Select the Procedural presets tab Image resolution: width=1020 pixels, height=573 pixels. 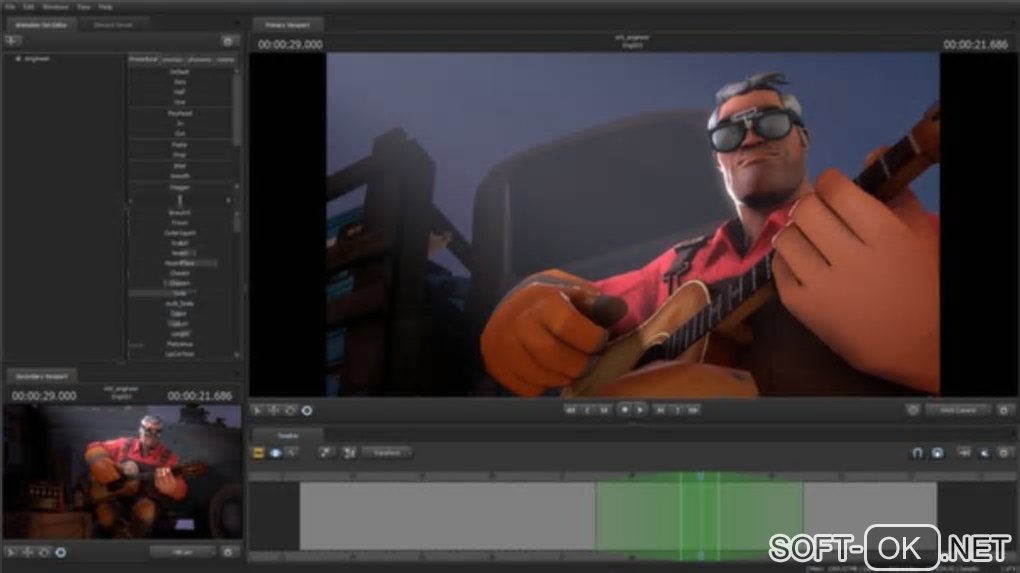tap(144, 59)
